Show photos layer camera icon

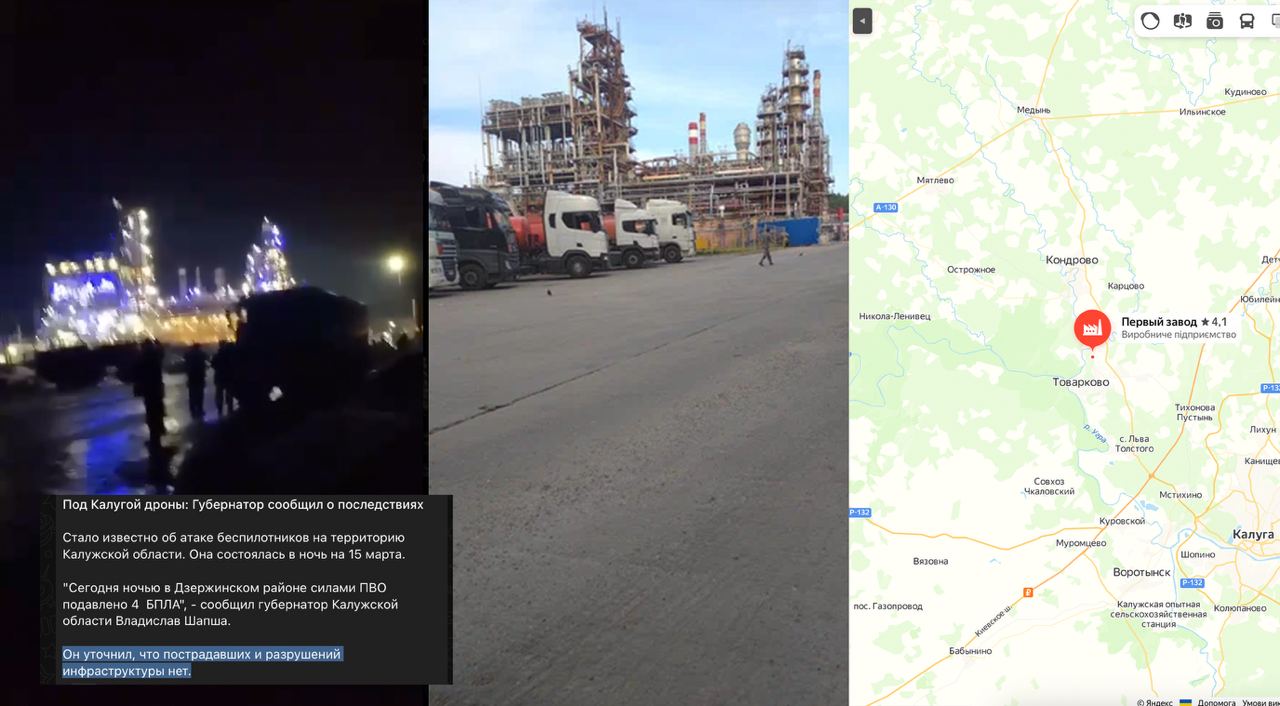coord(1214,21)
